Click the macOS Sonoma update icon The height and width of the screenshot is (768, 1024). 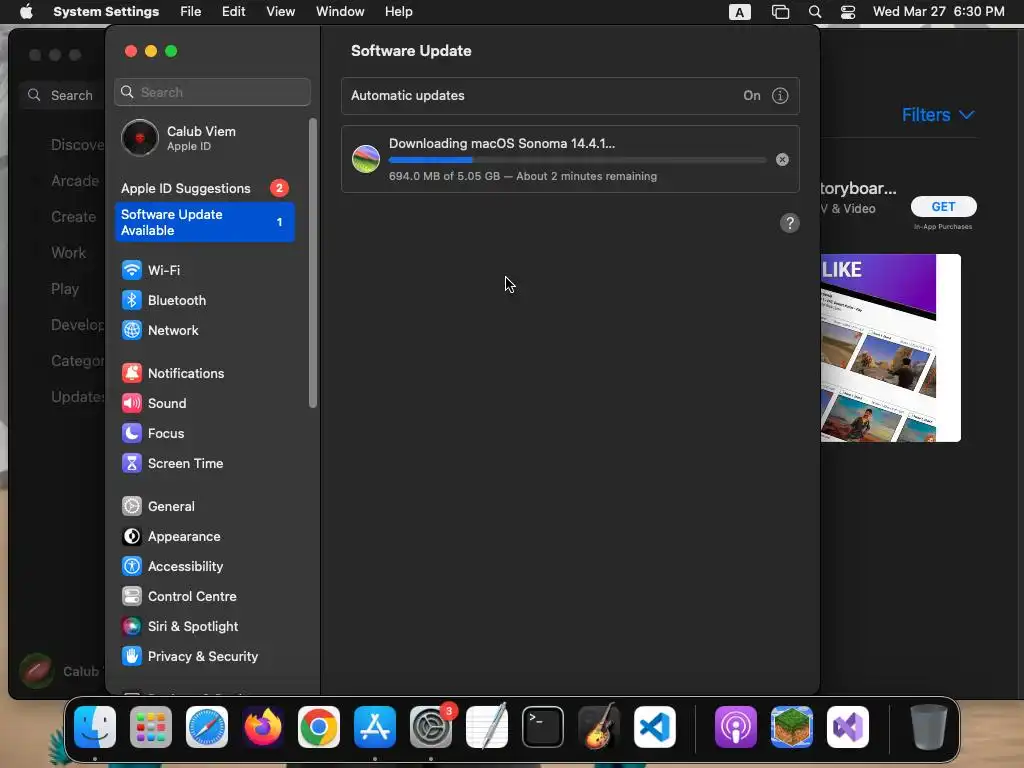point(366,159)
